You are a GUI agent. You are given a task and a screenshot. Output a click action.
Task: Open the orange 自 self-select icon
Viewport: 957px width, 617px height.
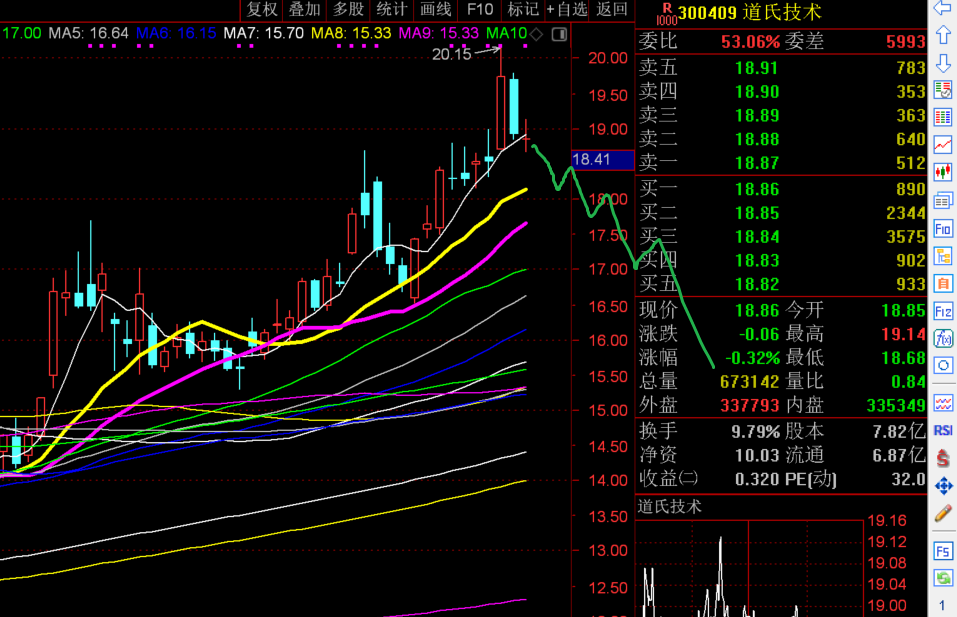coord(943,284)
